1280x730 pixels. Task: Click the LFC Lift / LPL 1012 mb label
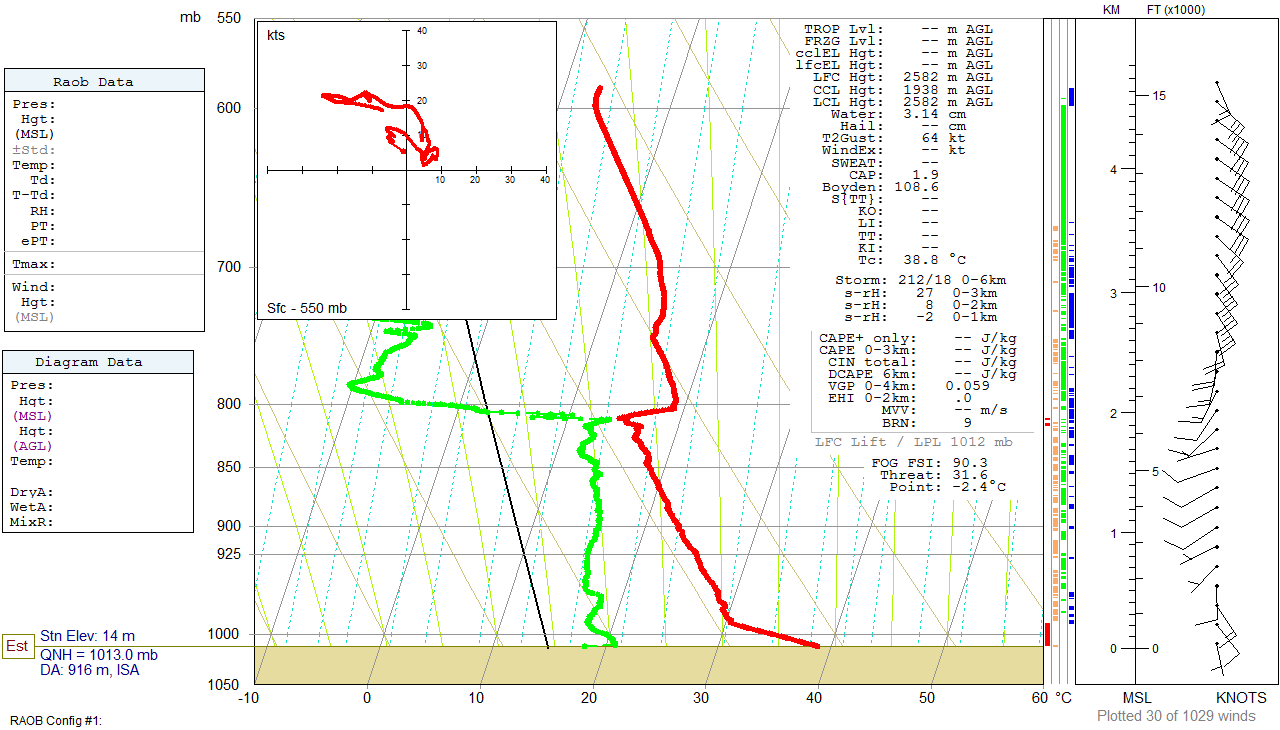point(913,442)
